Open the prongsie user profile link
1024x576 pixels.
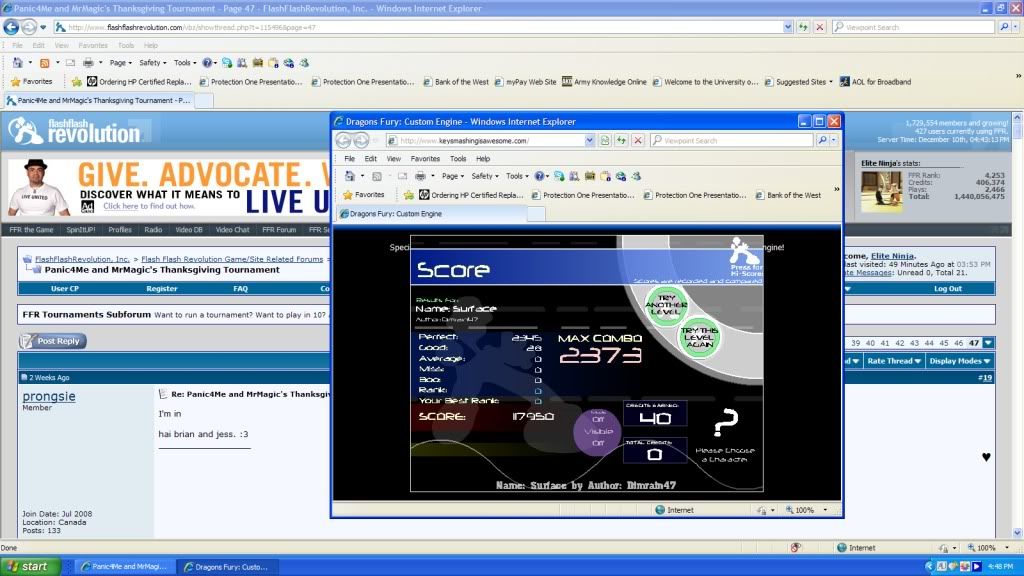pyautogui.click(x=48, y=396)
